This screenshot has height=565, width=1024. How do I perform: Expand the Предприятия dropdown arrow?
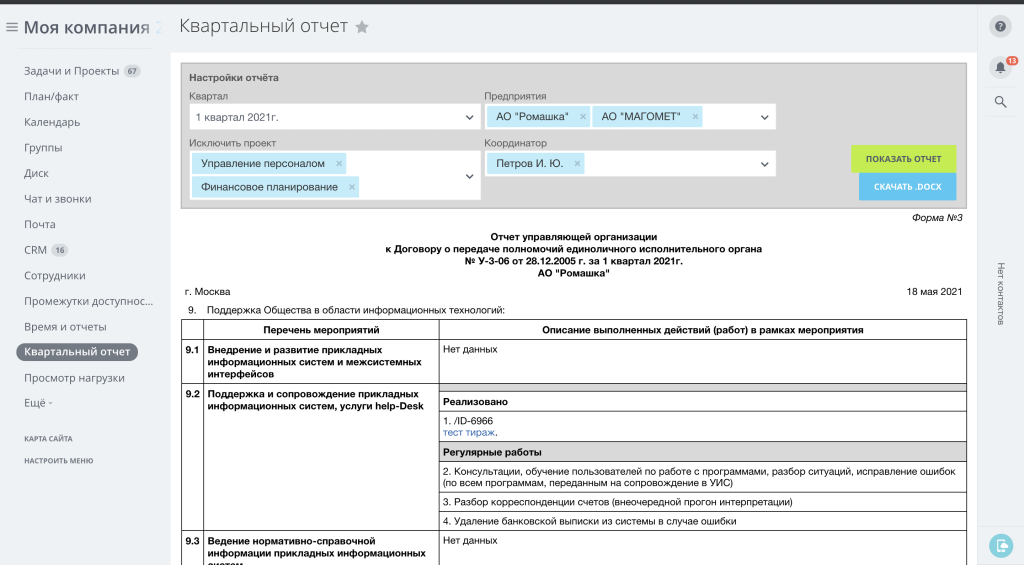764,118
